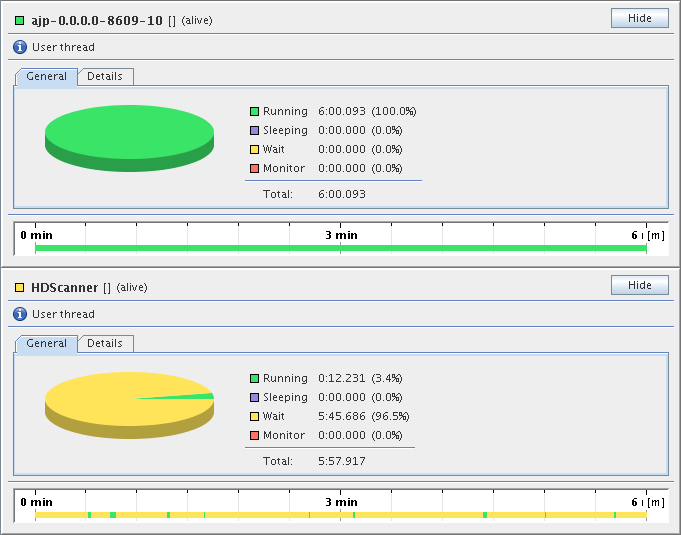
Task: Click the yellow status icon beside HDScanner
Action: click(x=20, y=287)
